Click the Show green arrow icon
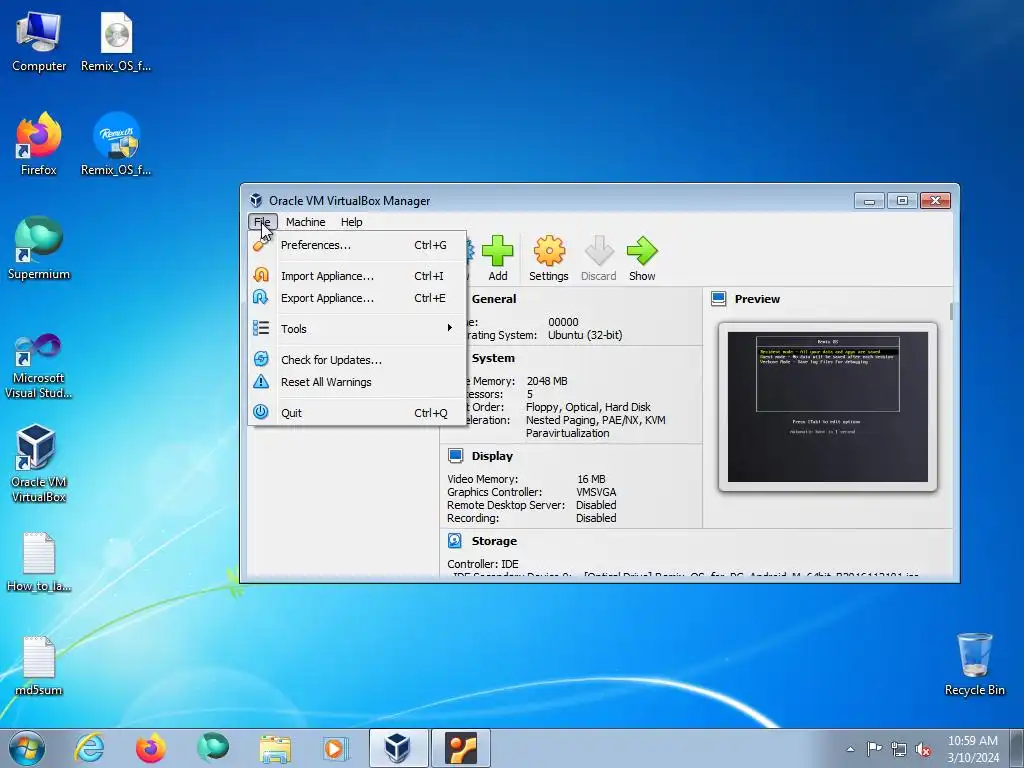Image resolution: width=1024 pixels, height=768 pixels. (x=642, y=251)
